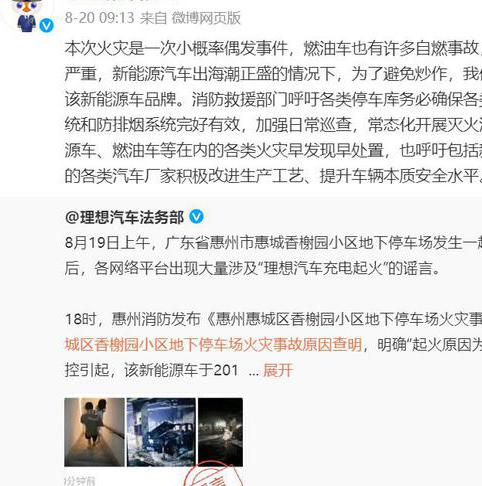Click the main post text starting 本次火灾

[273, 112]
